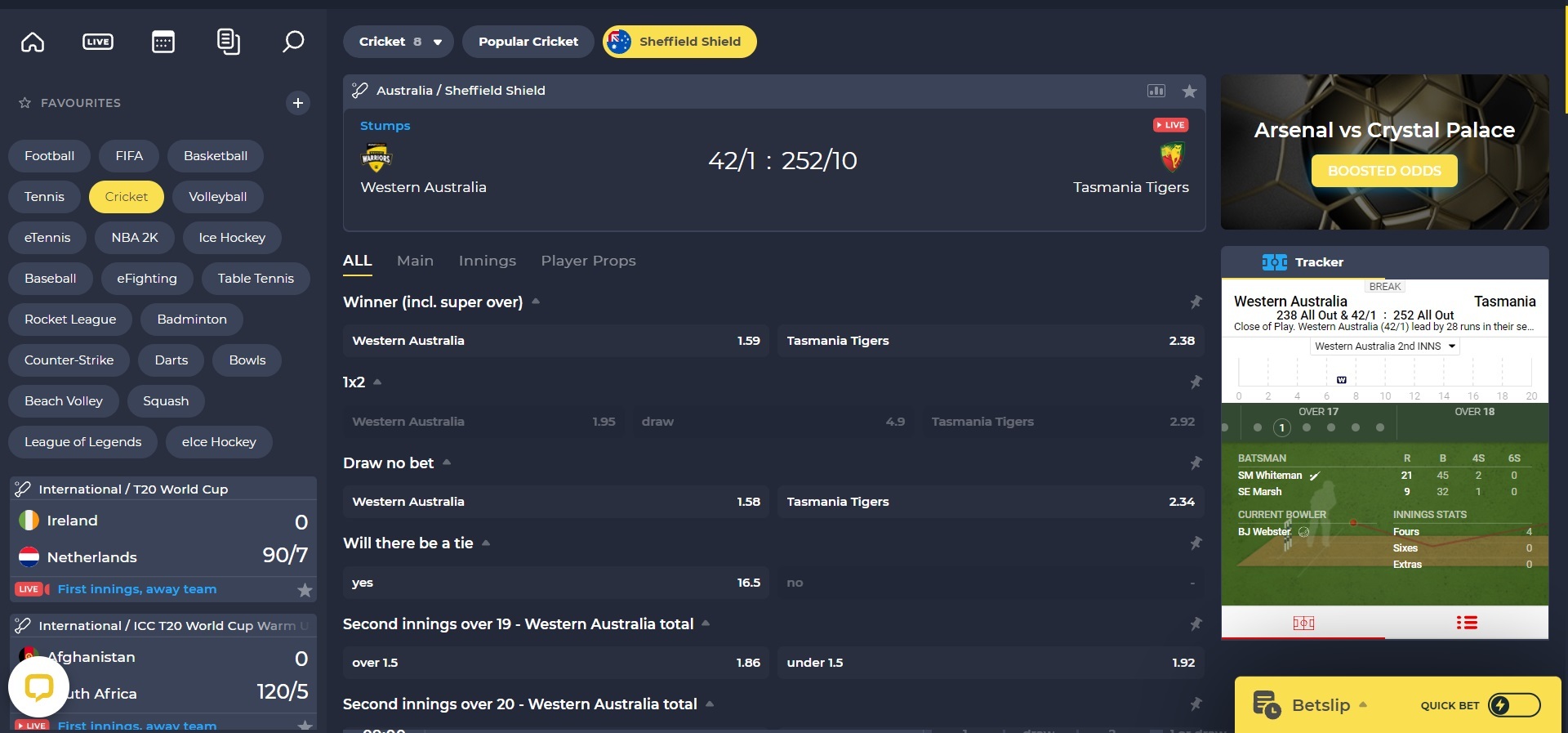This screenshot has height=733, width=1568.
Task: Select League of Legends sport chip
Action: pos(83,442)
